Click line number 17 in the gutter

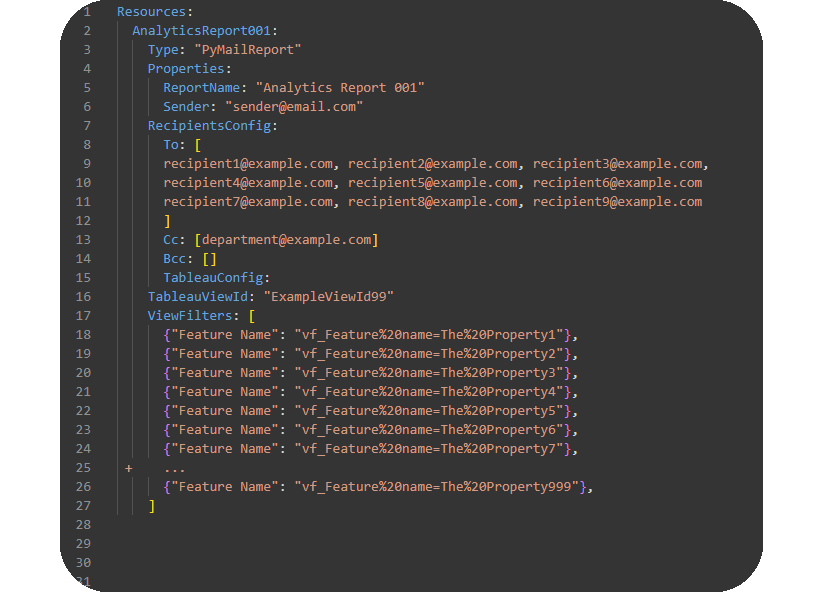coord(83,315)
